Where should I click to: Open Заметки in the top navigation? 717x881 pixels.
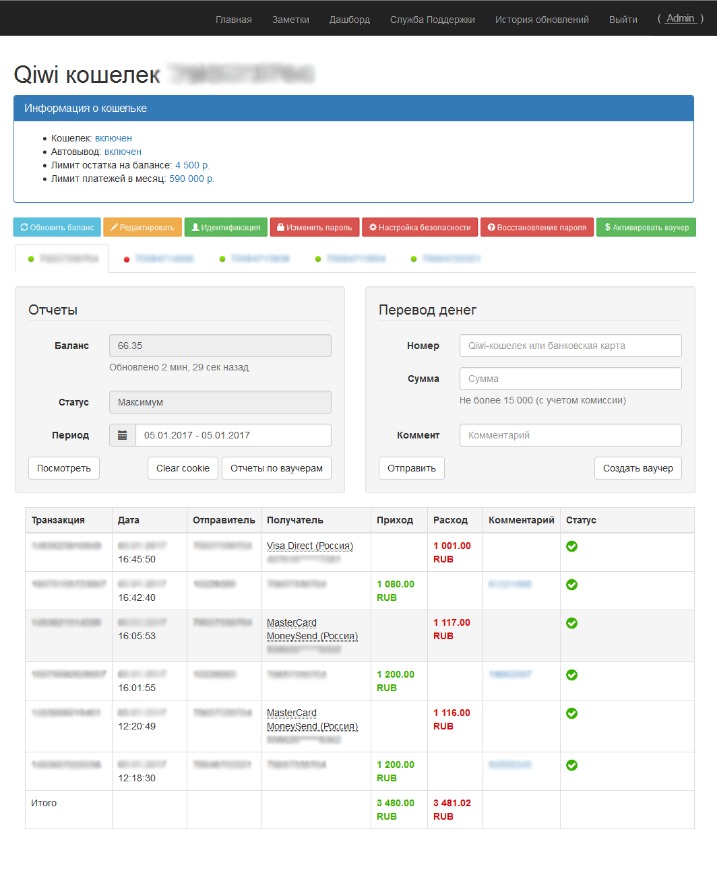pos(291,19)
